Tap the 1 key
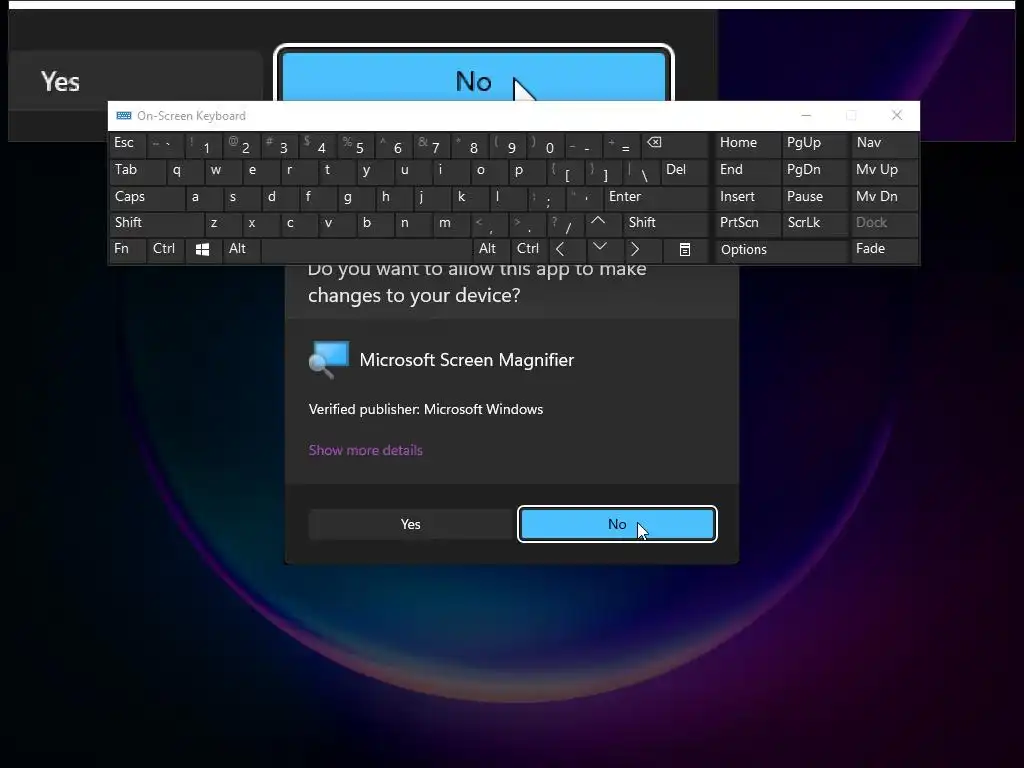The image size is (1024, 768). coord(202,145)
